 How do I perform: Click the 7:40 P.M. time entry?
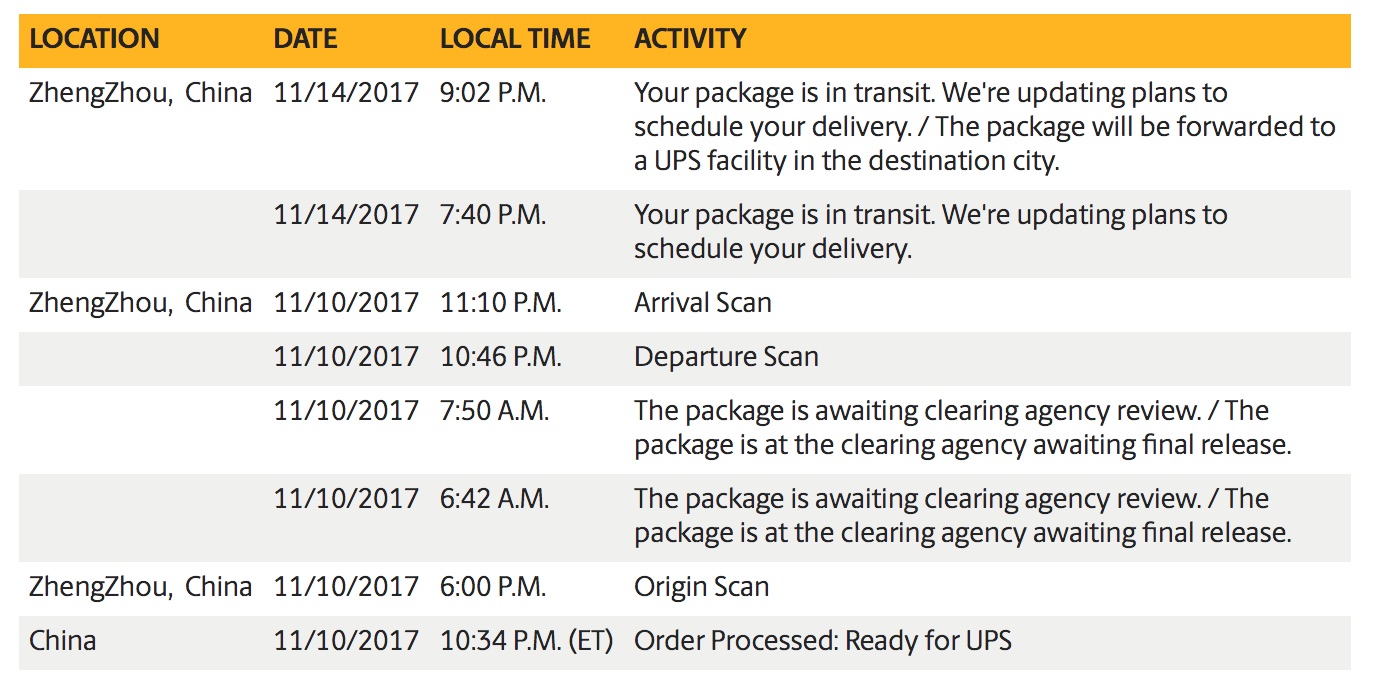coord(493,215)
